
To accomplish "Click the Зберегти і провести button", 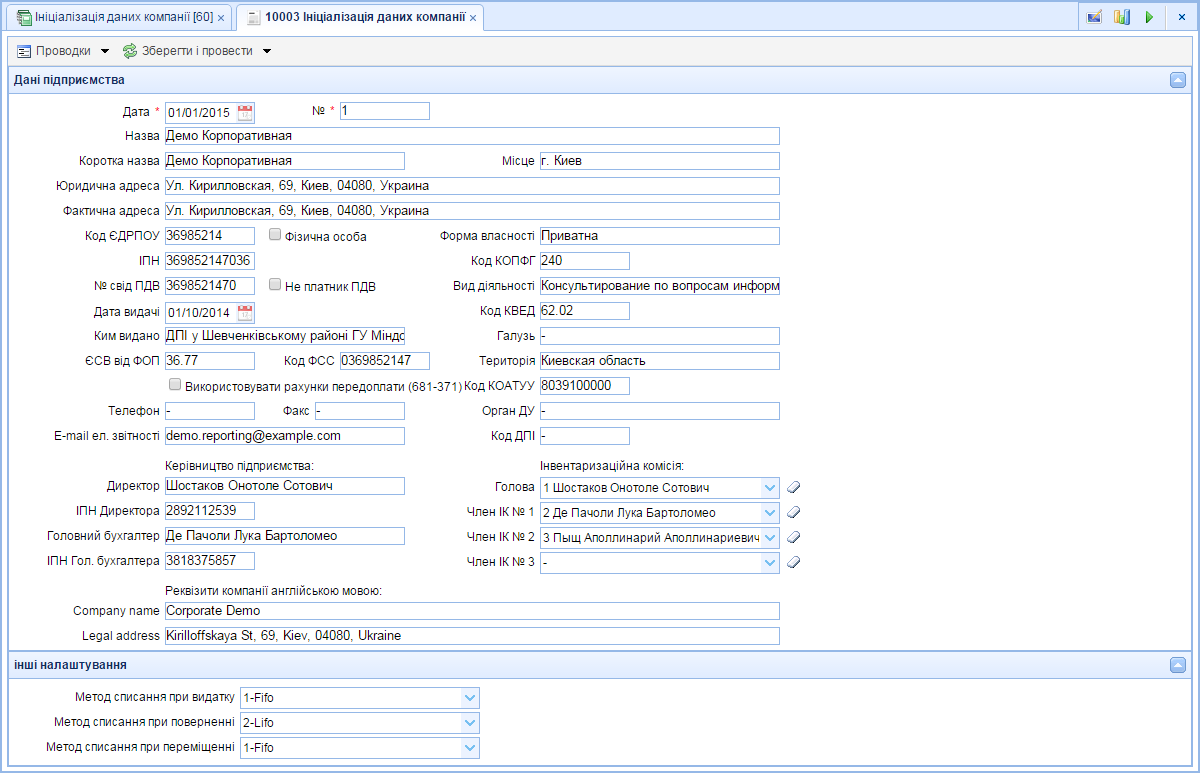I will [x=197, y=51].
